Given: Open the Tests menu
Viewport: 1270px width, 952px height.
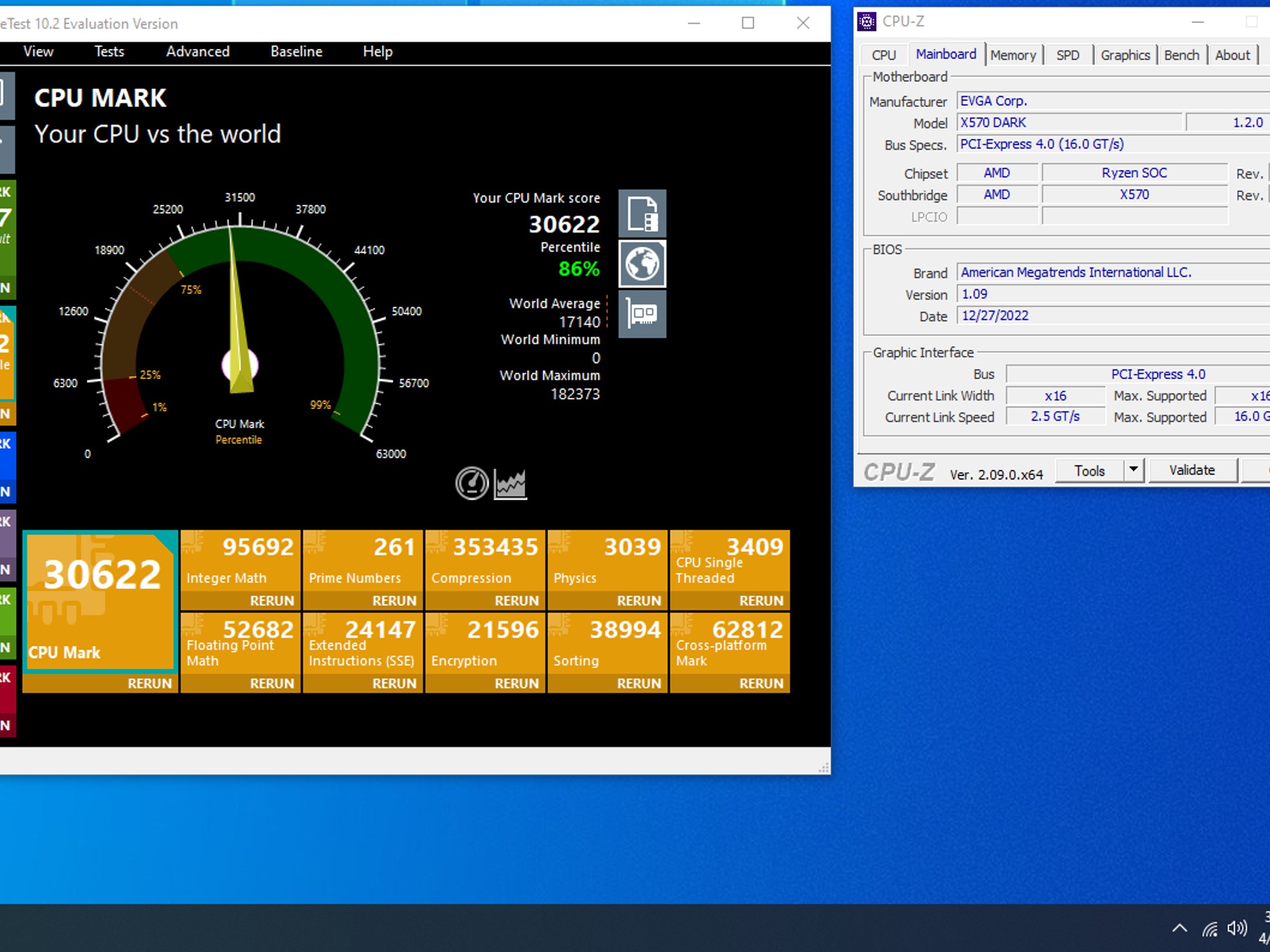Looking at the screenshot, I should point(109,51).
